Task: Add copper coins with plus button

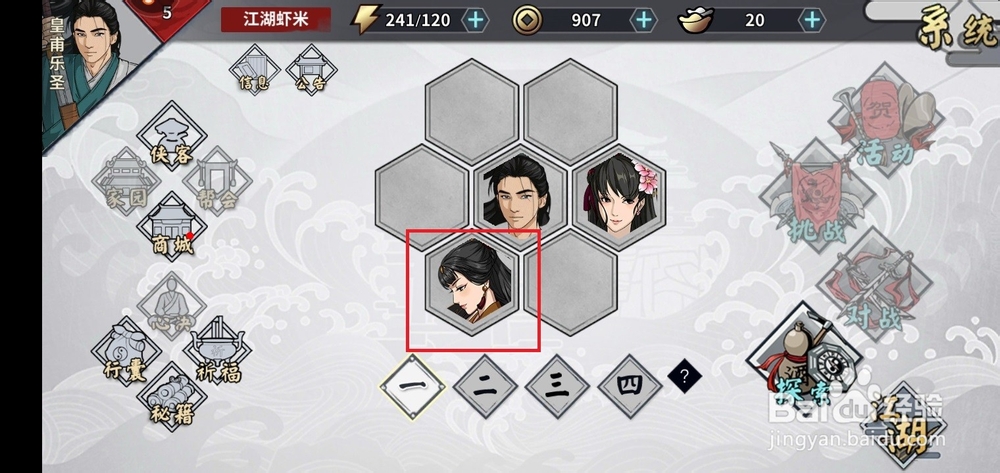Action: click(643, 20)
